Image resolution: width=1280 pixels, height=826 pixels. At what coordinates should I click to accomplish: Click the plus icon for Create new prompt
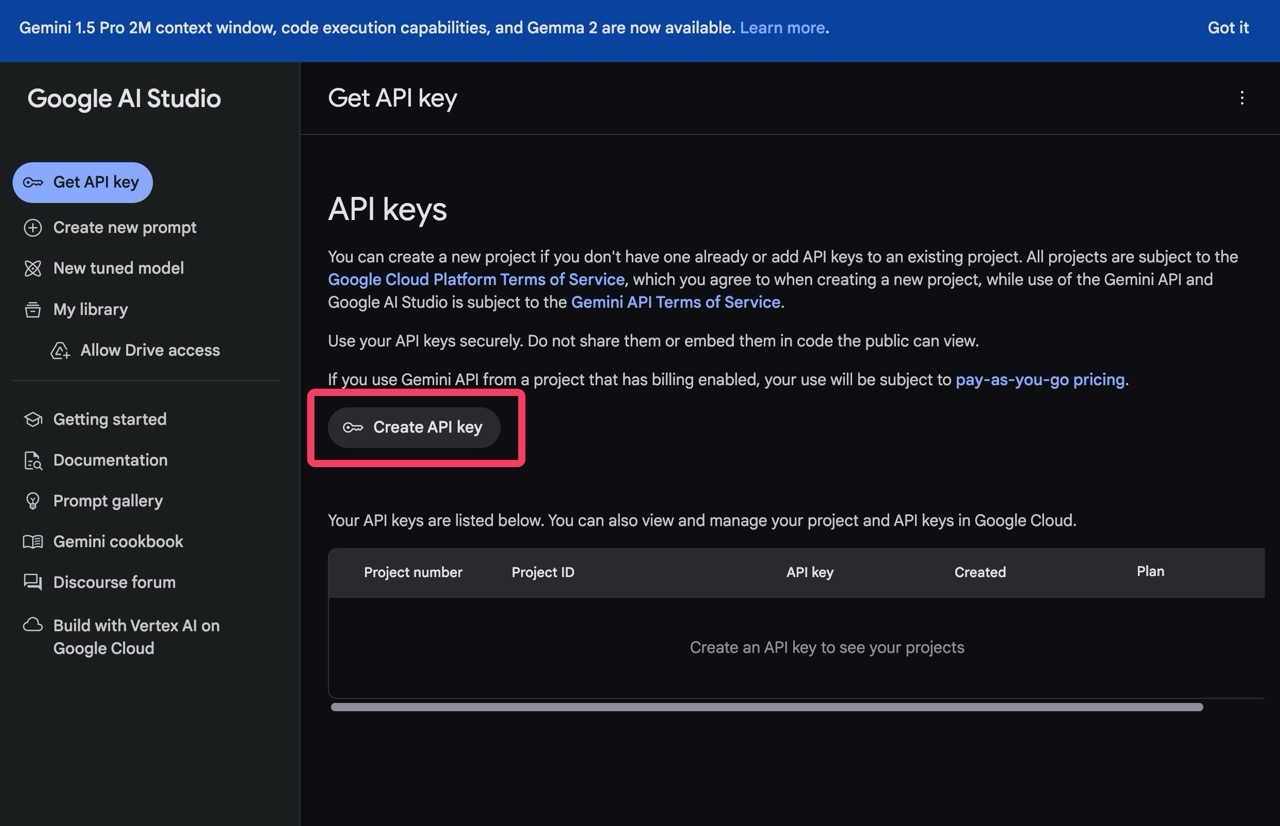(33, 228)
